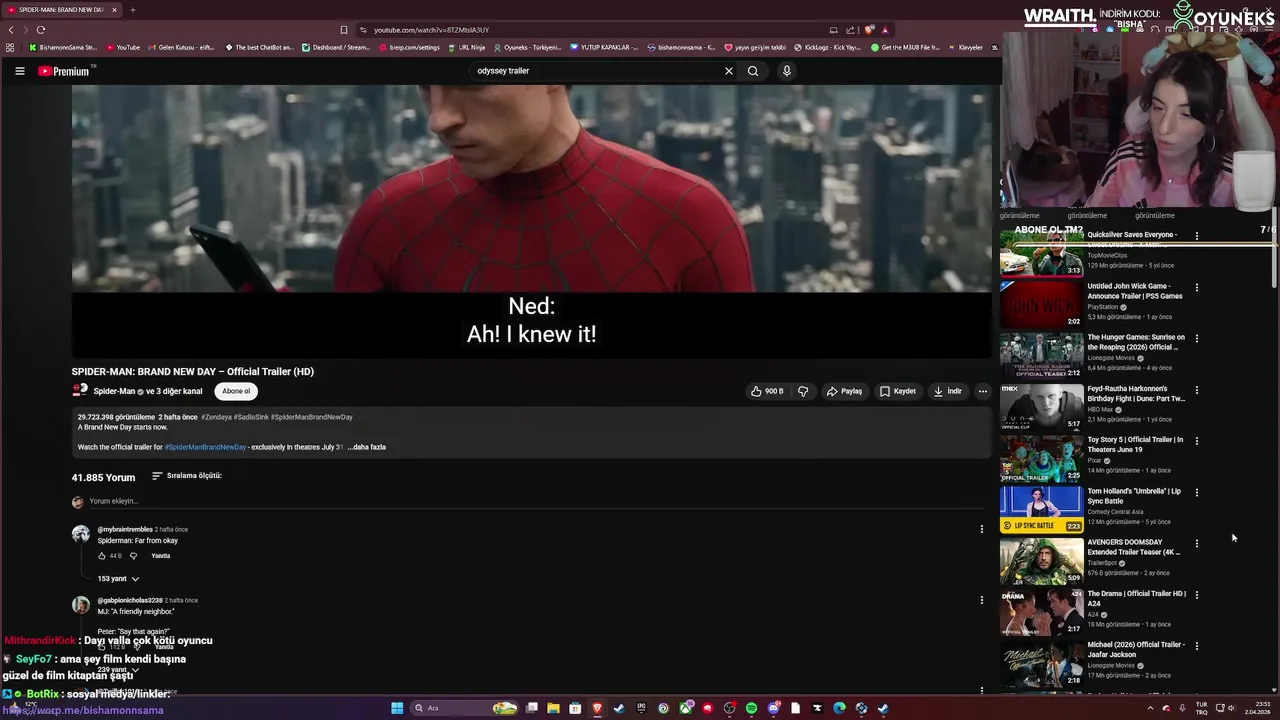The height and width of the screenshot is (720, 1280).
Task: Open the Epic Games taskbar icon
Action: (x=641, y=708)
